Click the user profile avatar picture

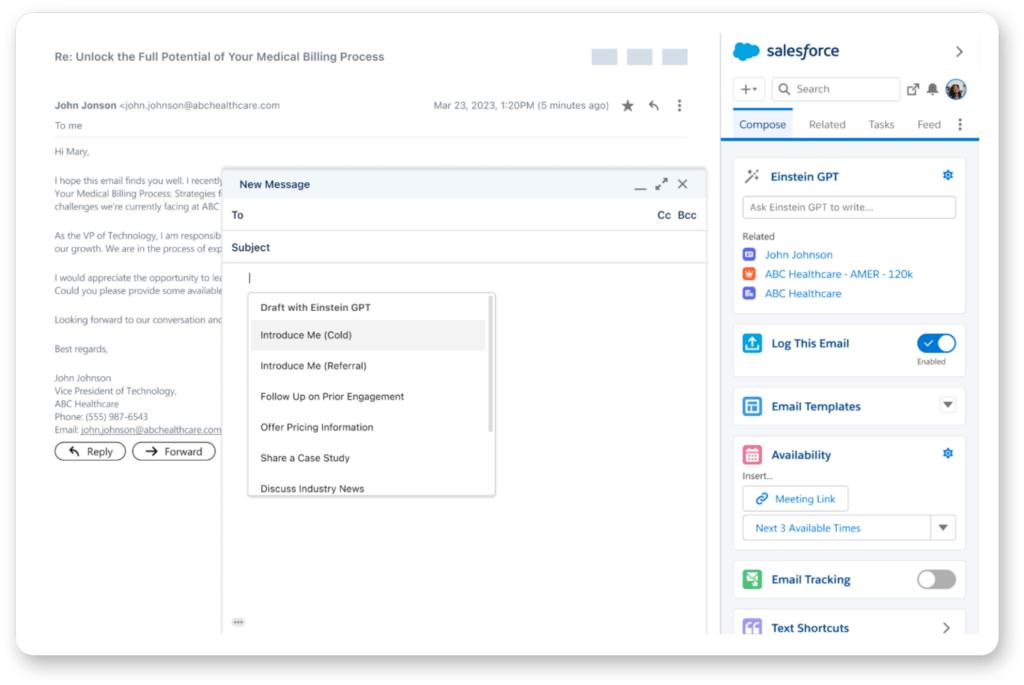[954, 89]
